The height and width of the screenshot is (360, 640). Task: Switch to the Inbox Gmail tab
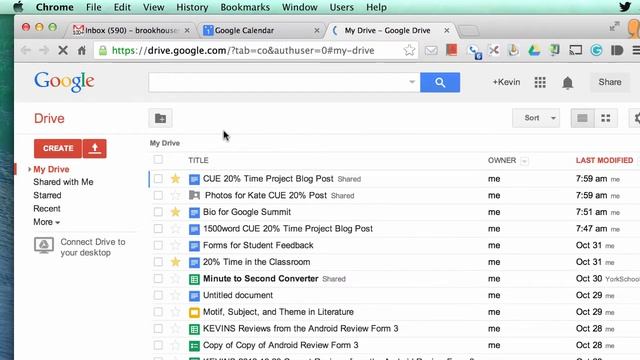(130, 30)
